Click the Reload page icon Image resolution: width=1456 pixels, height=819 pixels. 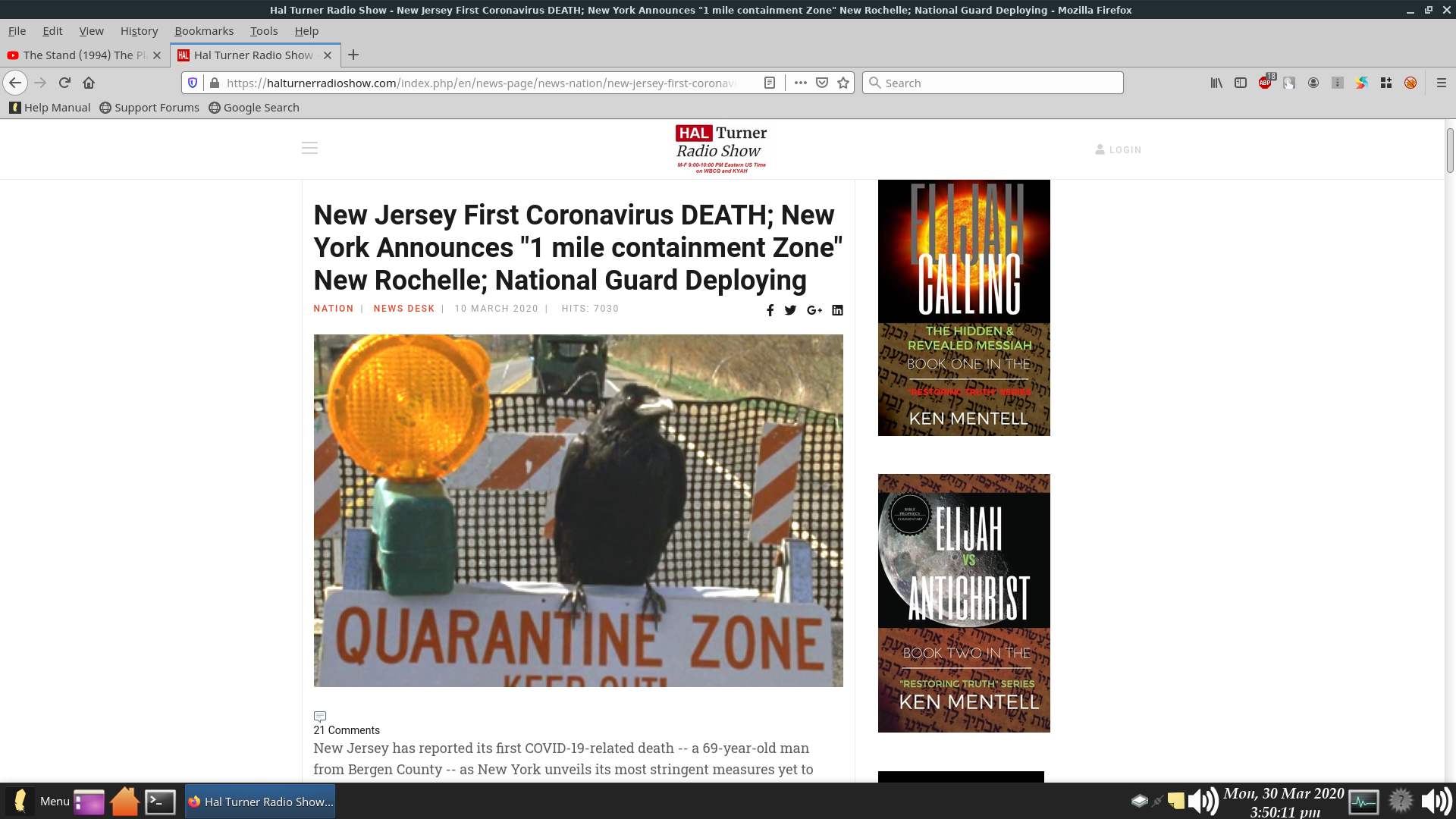click(64, 83)
